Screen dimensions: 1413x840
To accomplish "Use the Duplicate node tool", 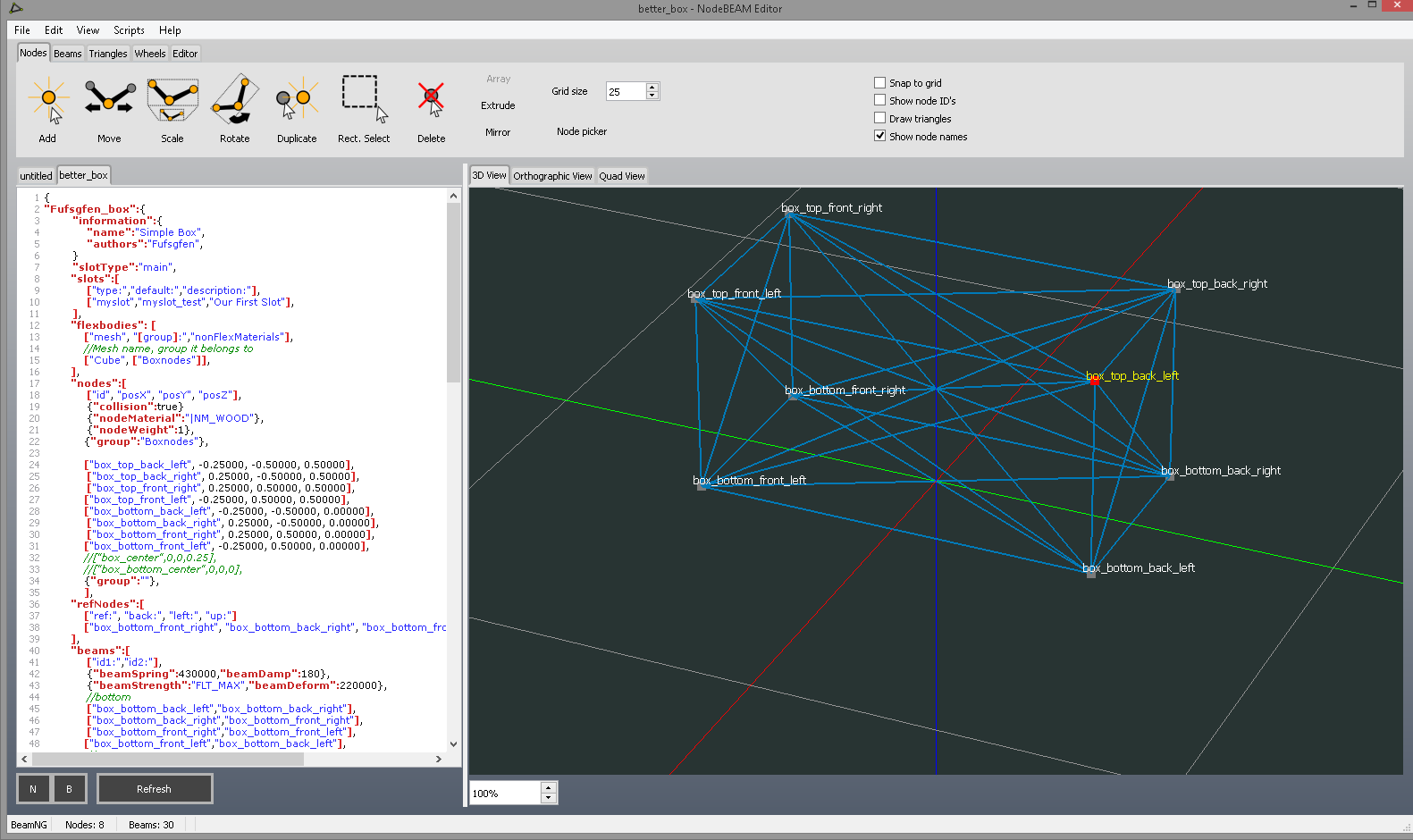I will (297, 109).
